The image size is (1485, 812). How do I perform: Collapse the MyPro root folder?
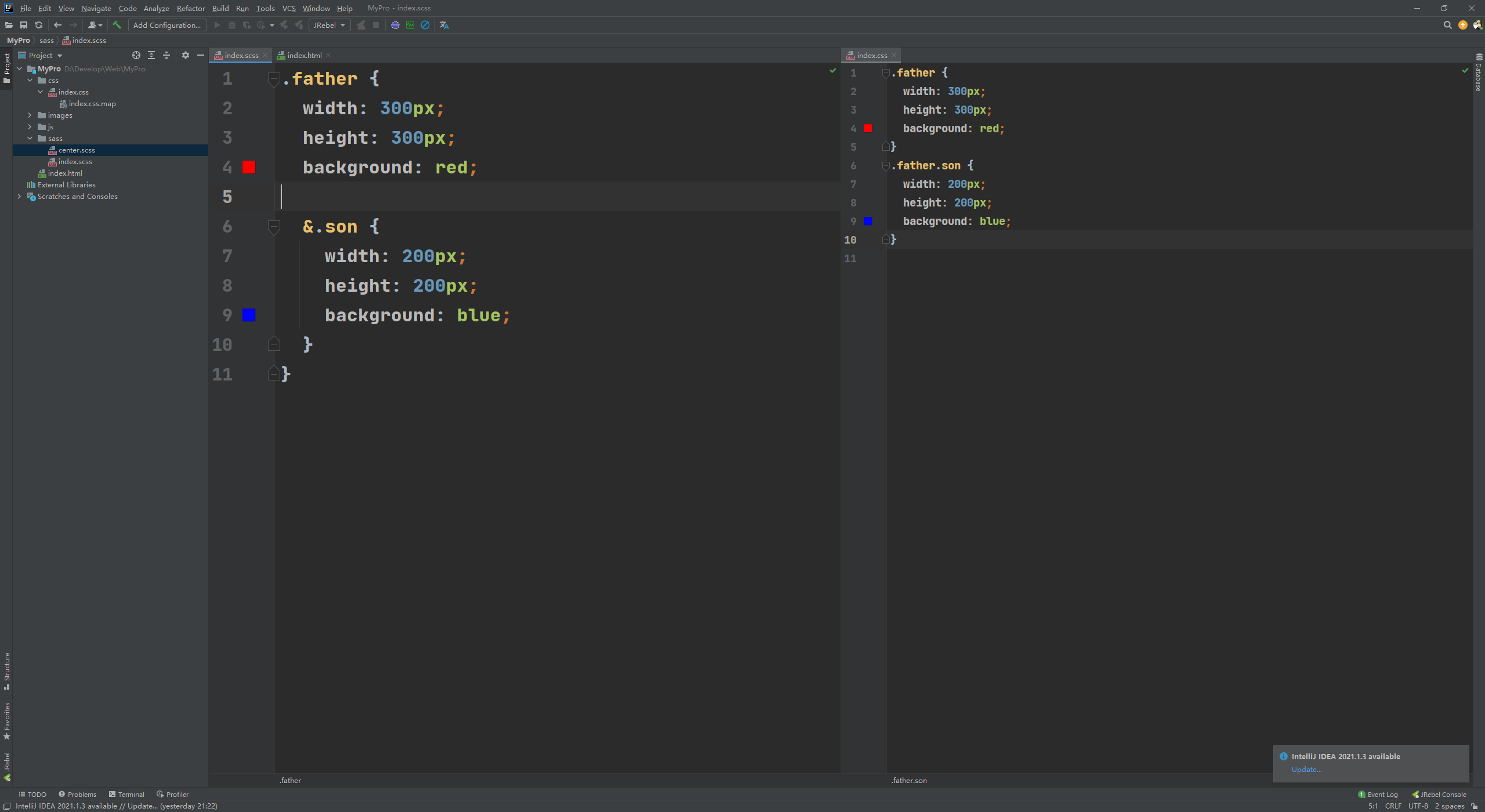(20, 68)
